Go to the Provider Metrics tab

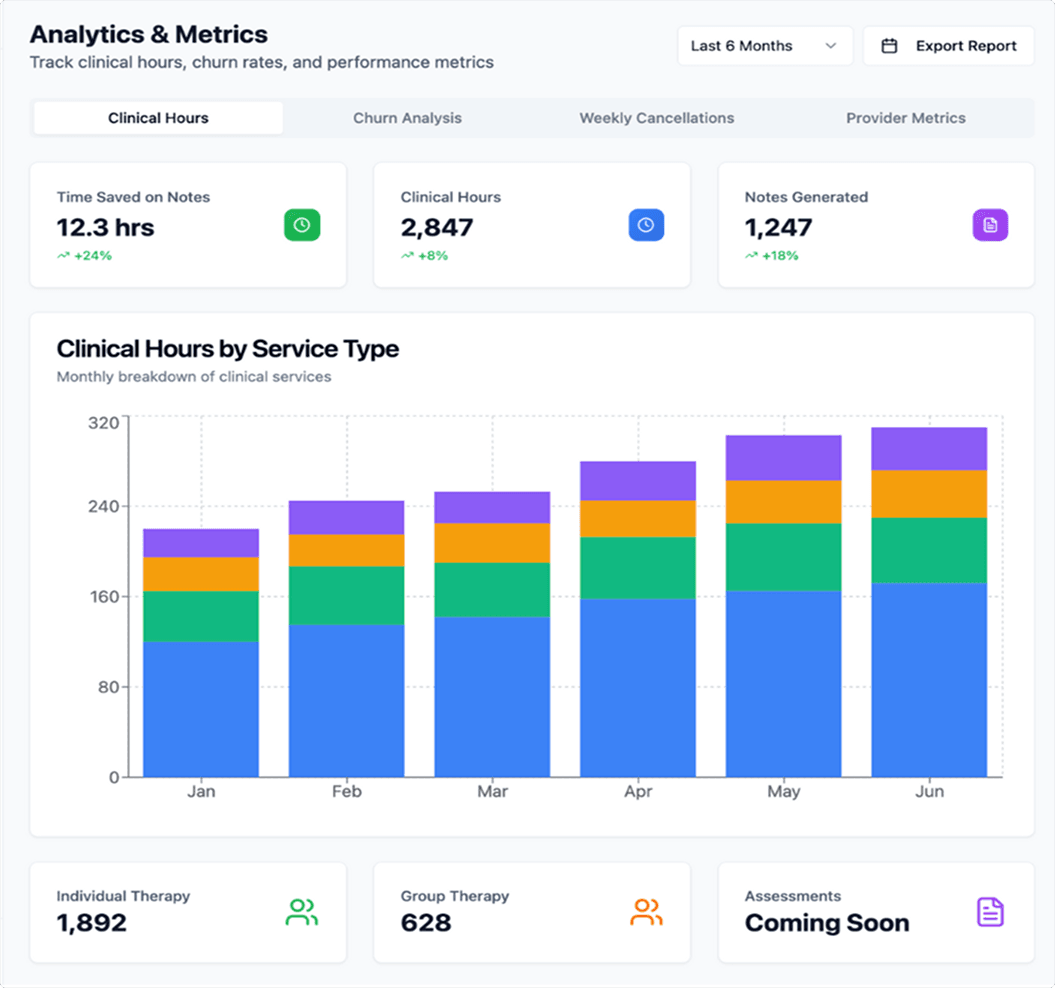(x=906, y=118)
